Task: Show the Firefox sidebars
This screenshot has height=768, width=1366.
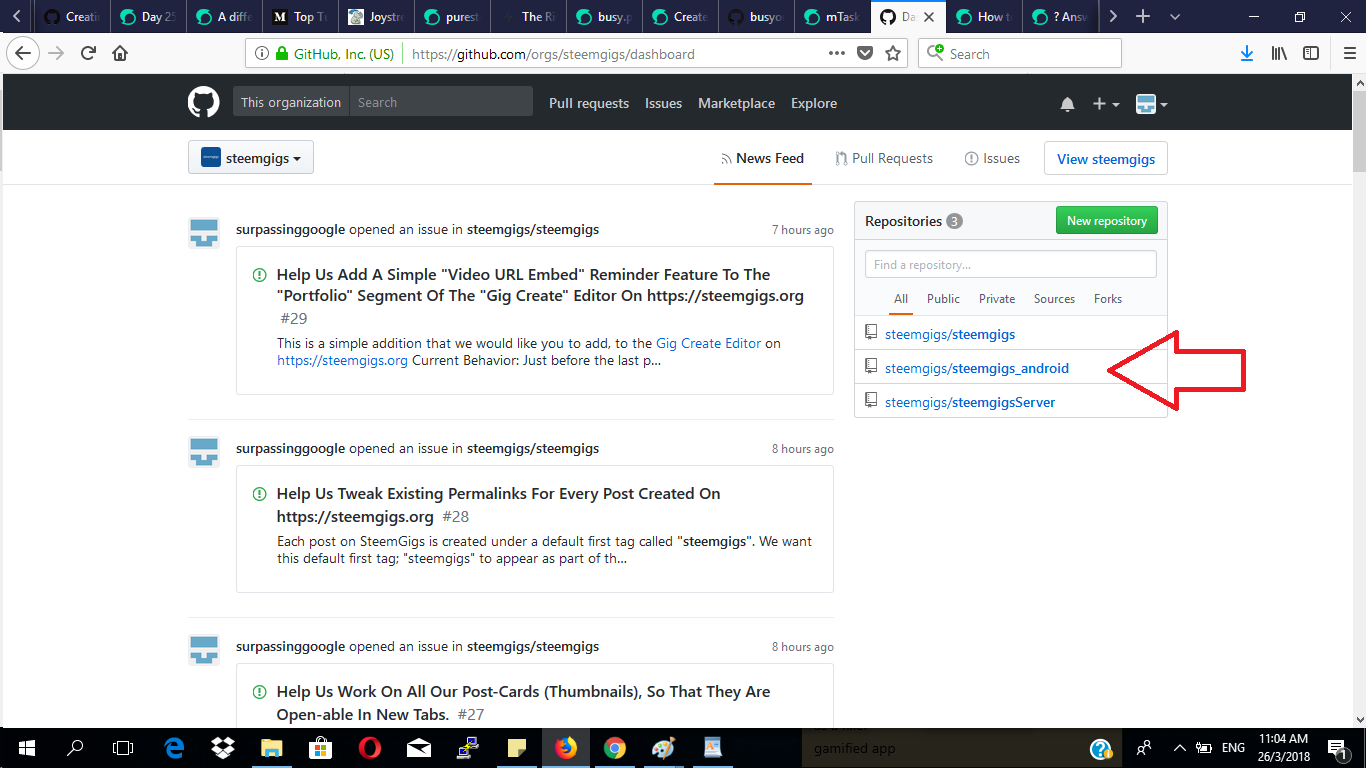Action: tap(1311, 54)
